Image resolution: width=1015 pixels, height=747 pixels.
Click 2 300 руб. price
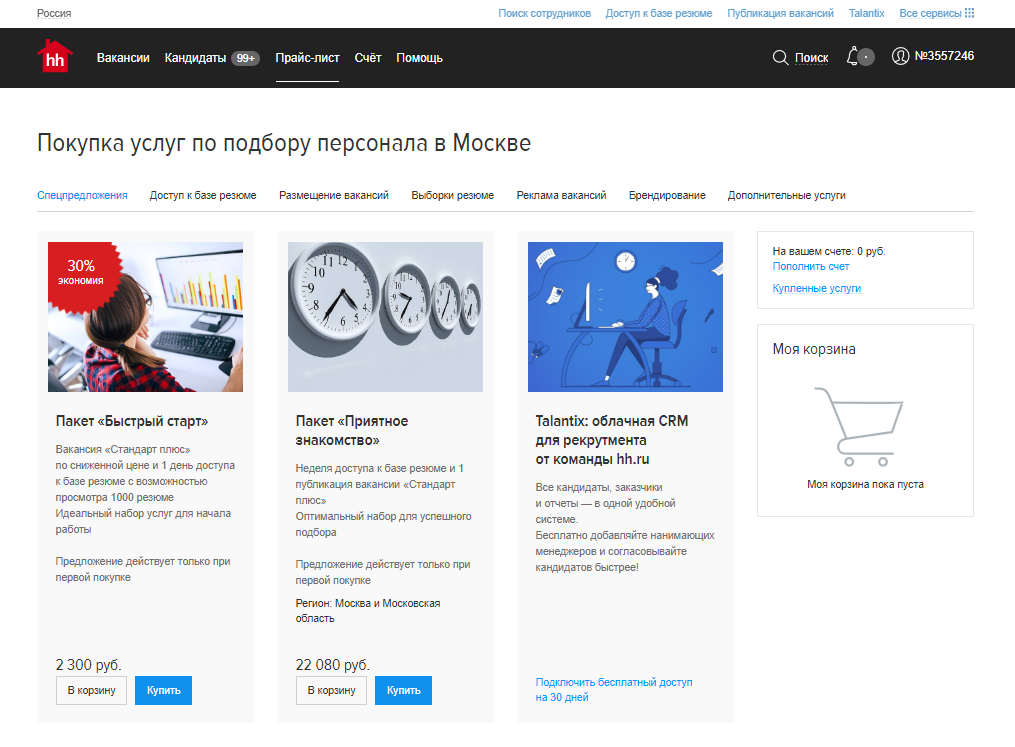click(x=89, y=665)
